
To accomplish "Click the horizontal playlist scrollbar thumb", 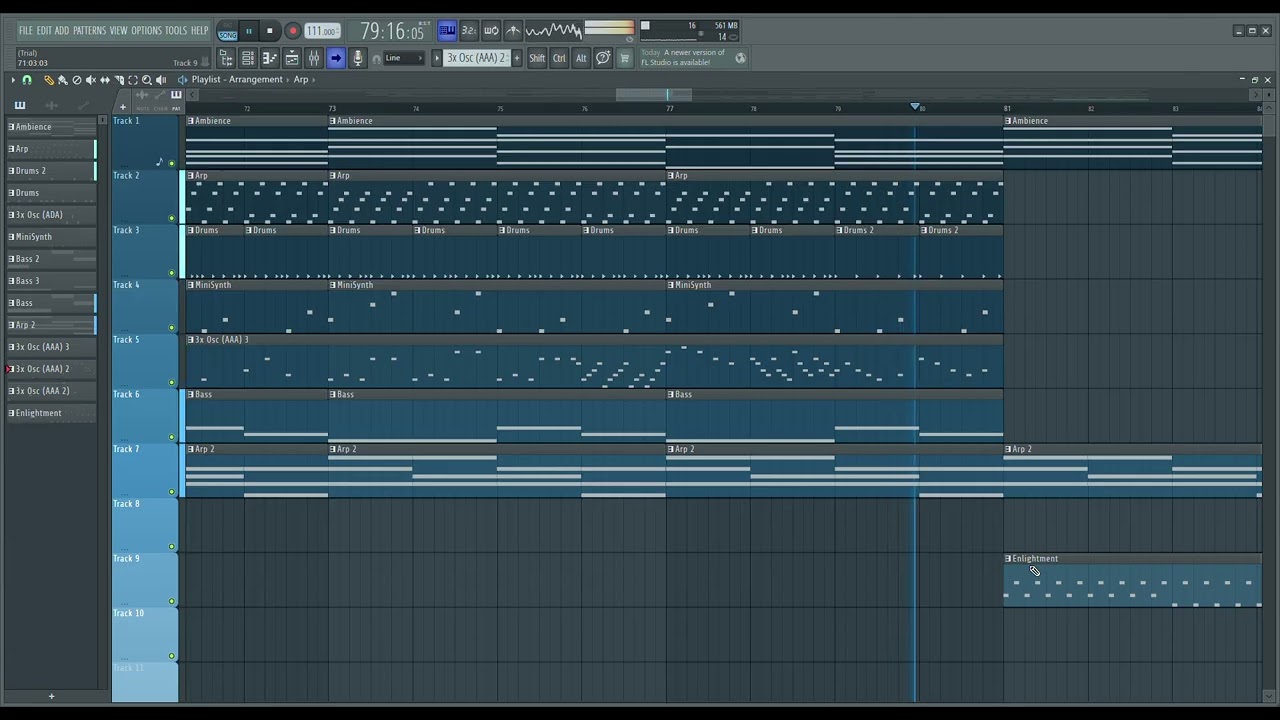I will click(x=653, y=95).
